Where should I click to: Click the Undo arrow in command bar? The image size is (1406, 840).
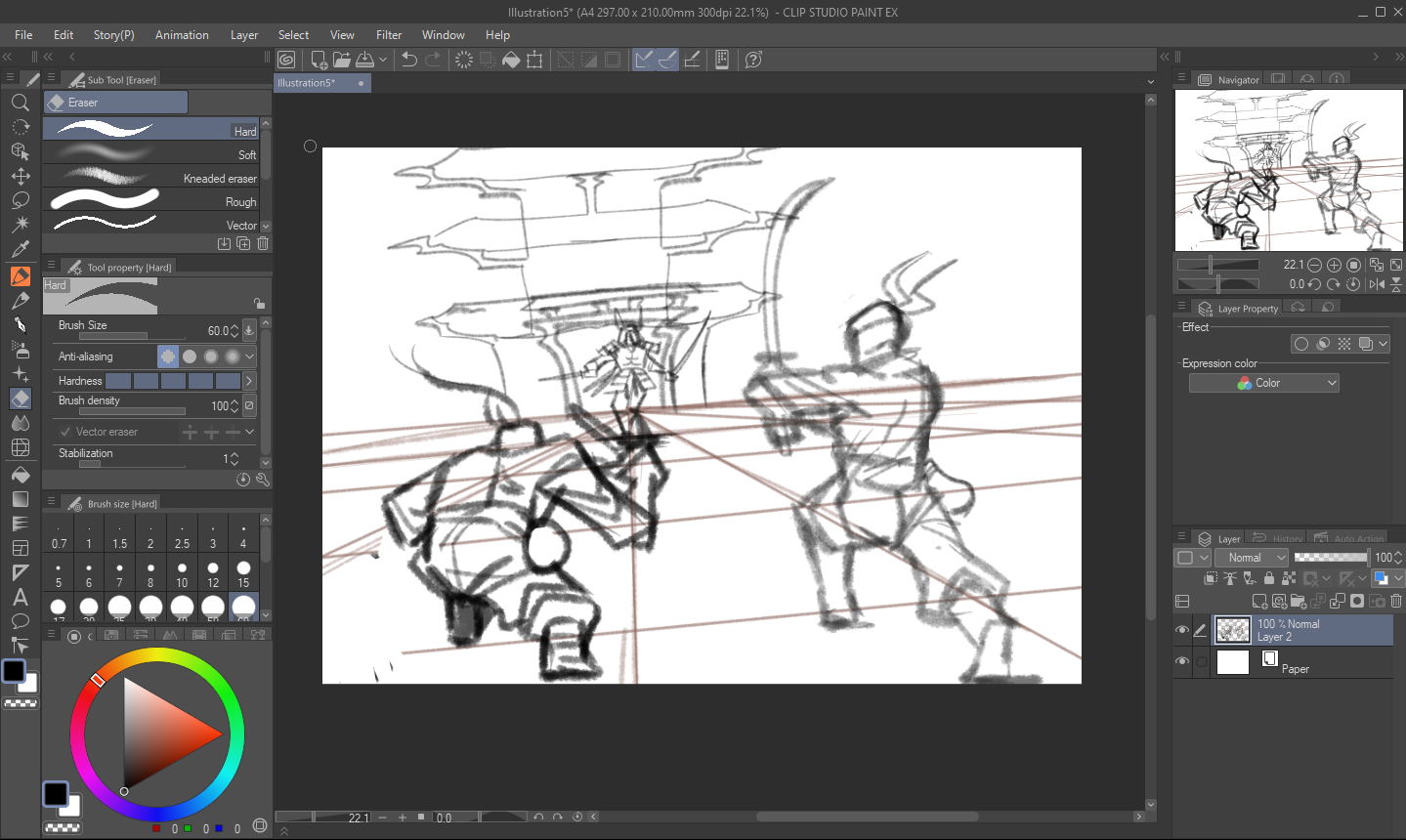[x=409, y=60]
